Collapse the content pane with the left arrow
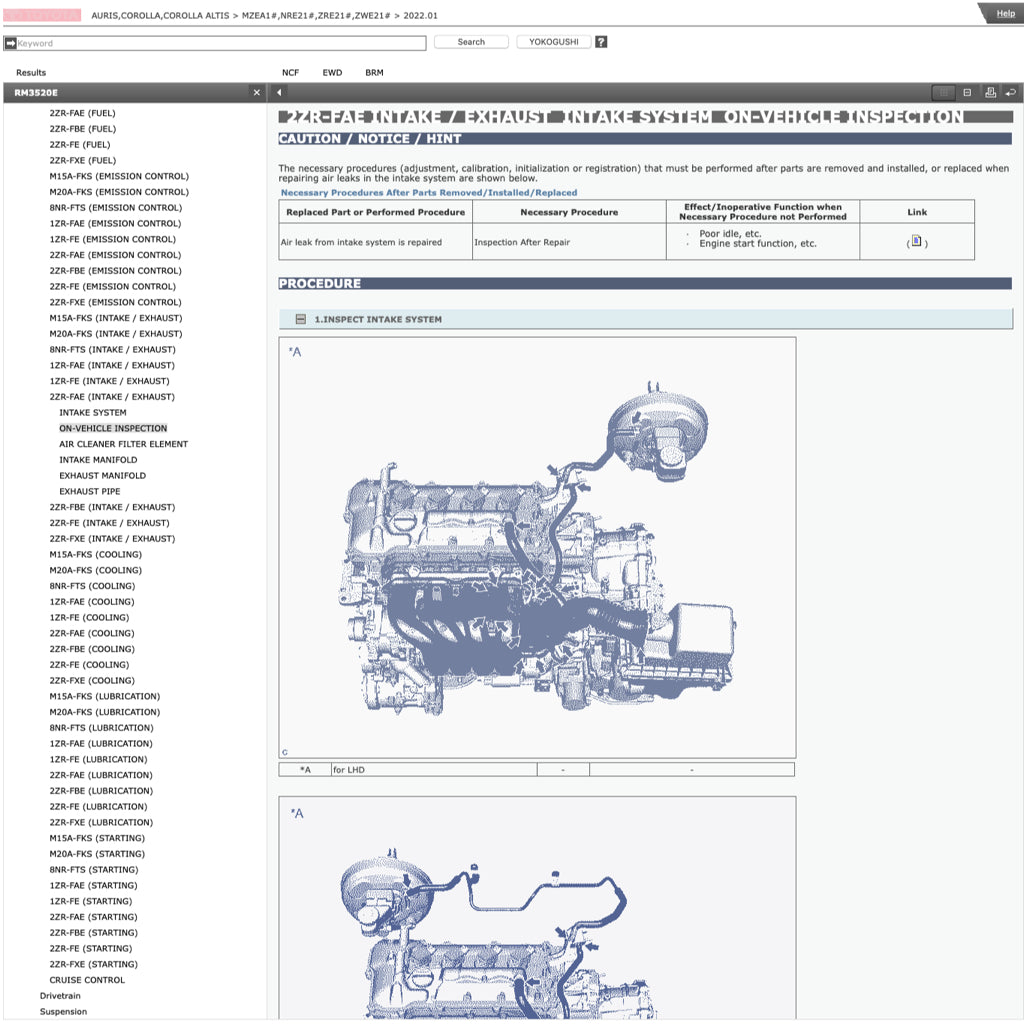 pos(277,91)
